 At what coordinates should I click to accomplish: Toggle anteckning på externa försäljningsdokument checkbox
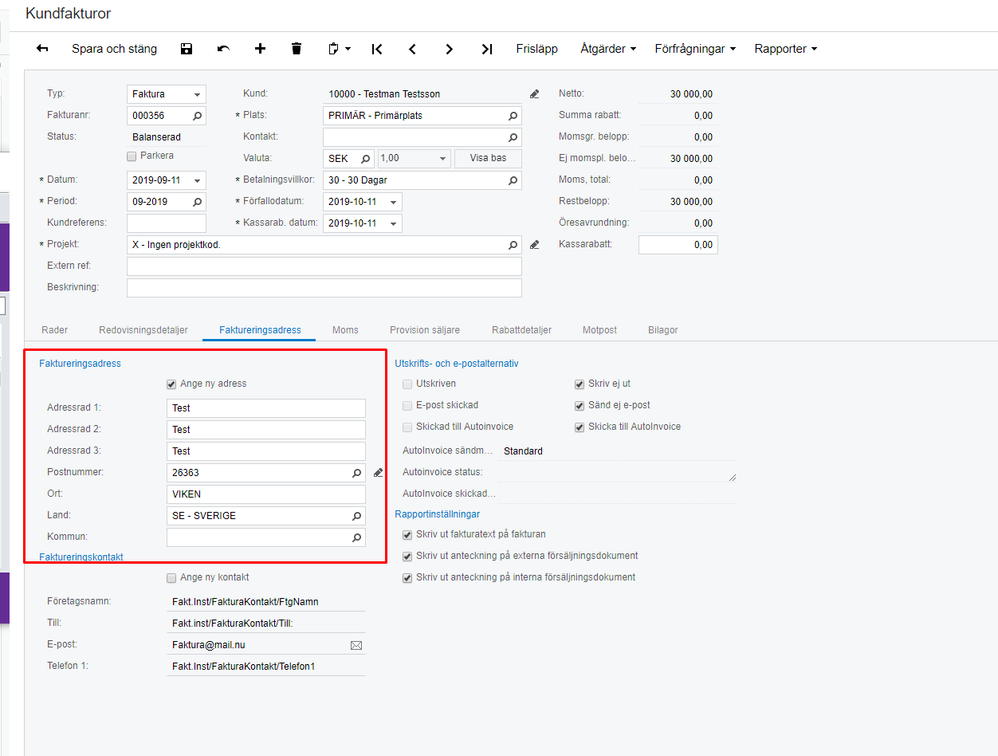pos(407,557)
